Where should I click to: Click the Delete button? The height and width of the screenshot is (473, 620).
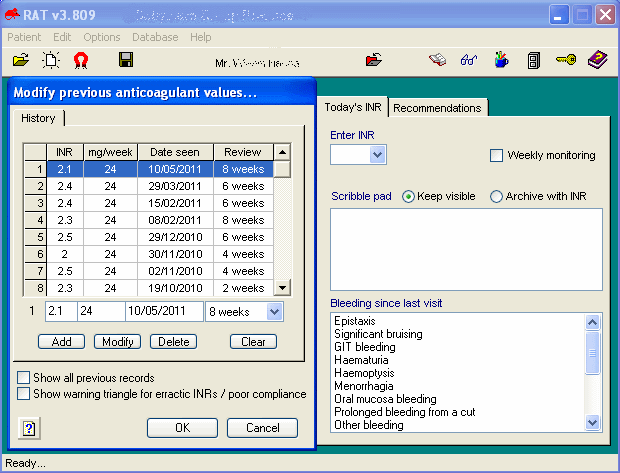174,342
